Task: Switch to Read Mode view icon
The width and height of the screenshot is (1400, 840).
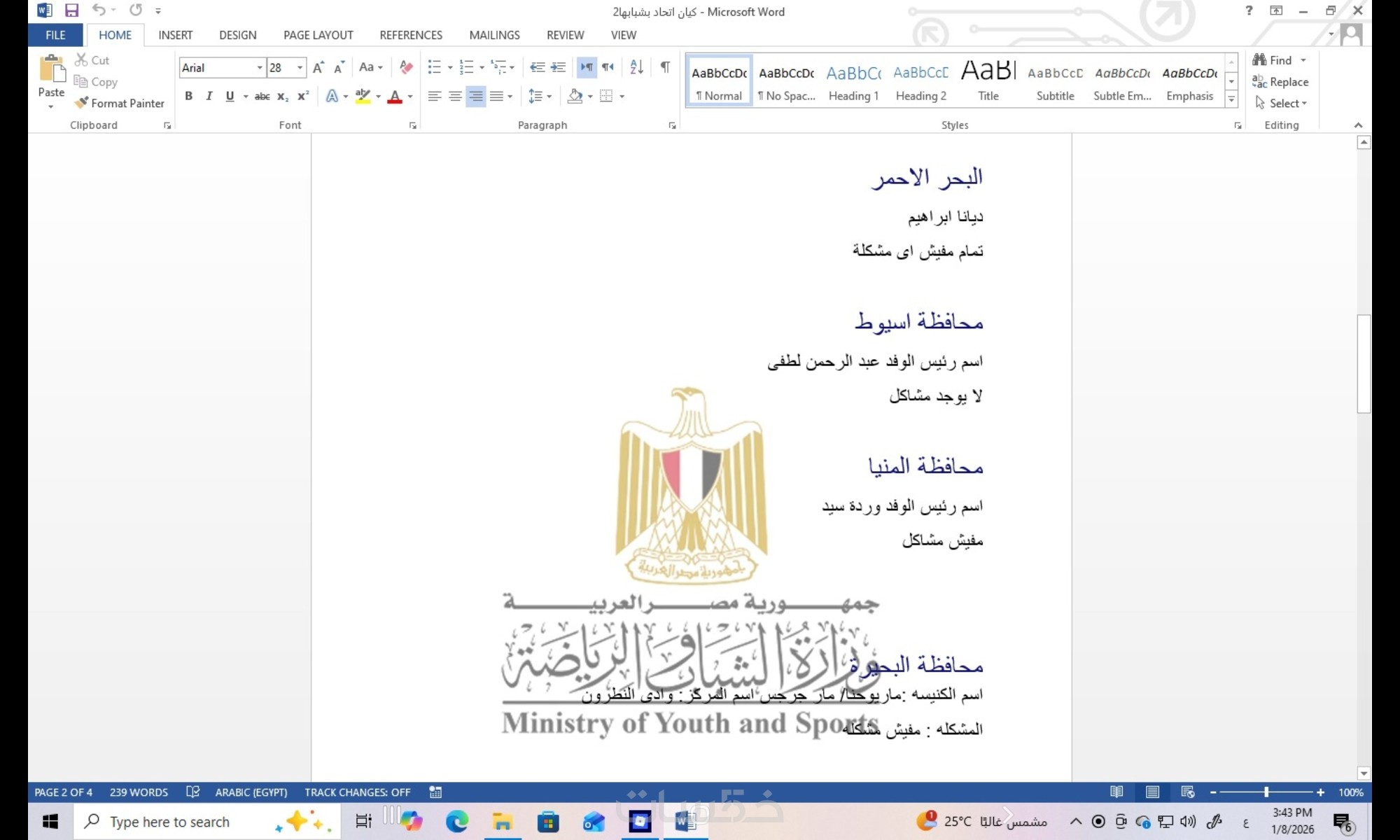Action: pyautogui.click(x=1116, y=792)
